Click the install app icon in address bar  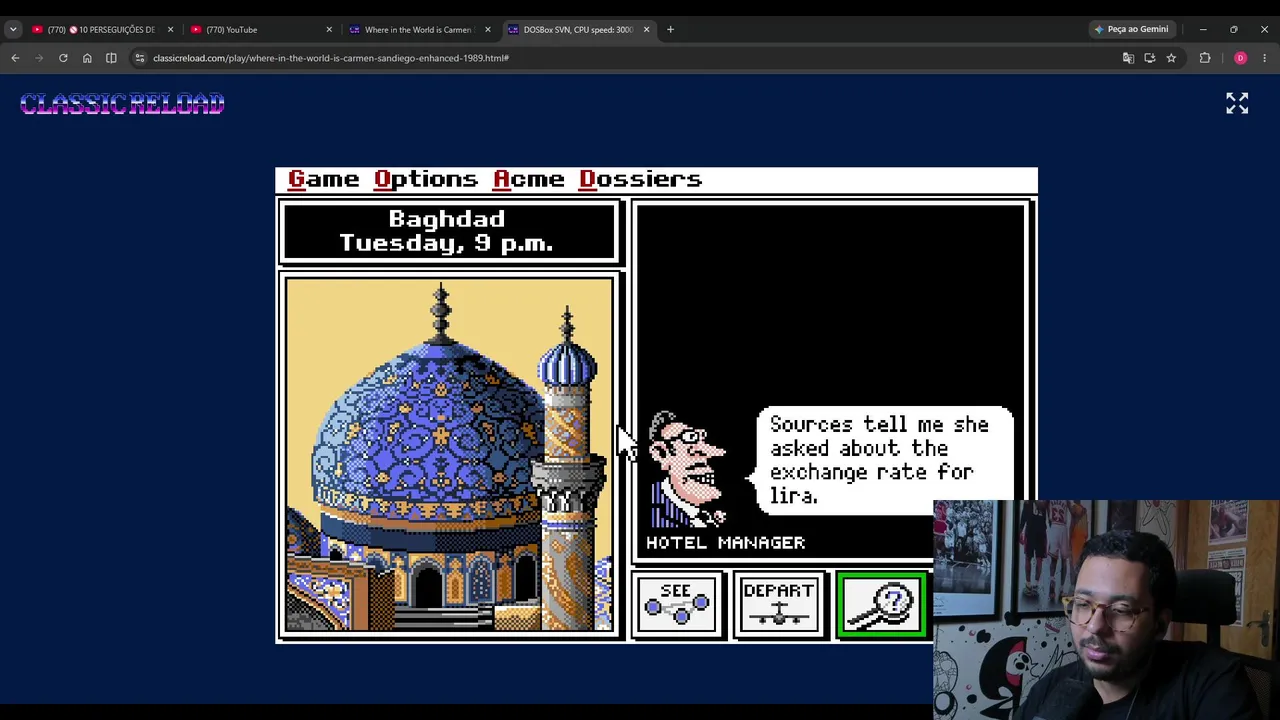(1150, 58)
